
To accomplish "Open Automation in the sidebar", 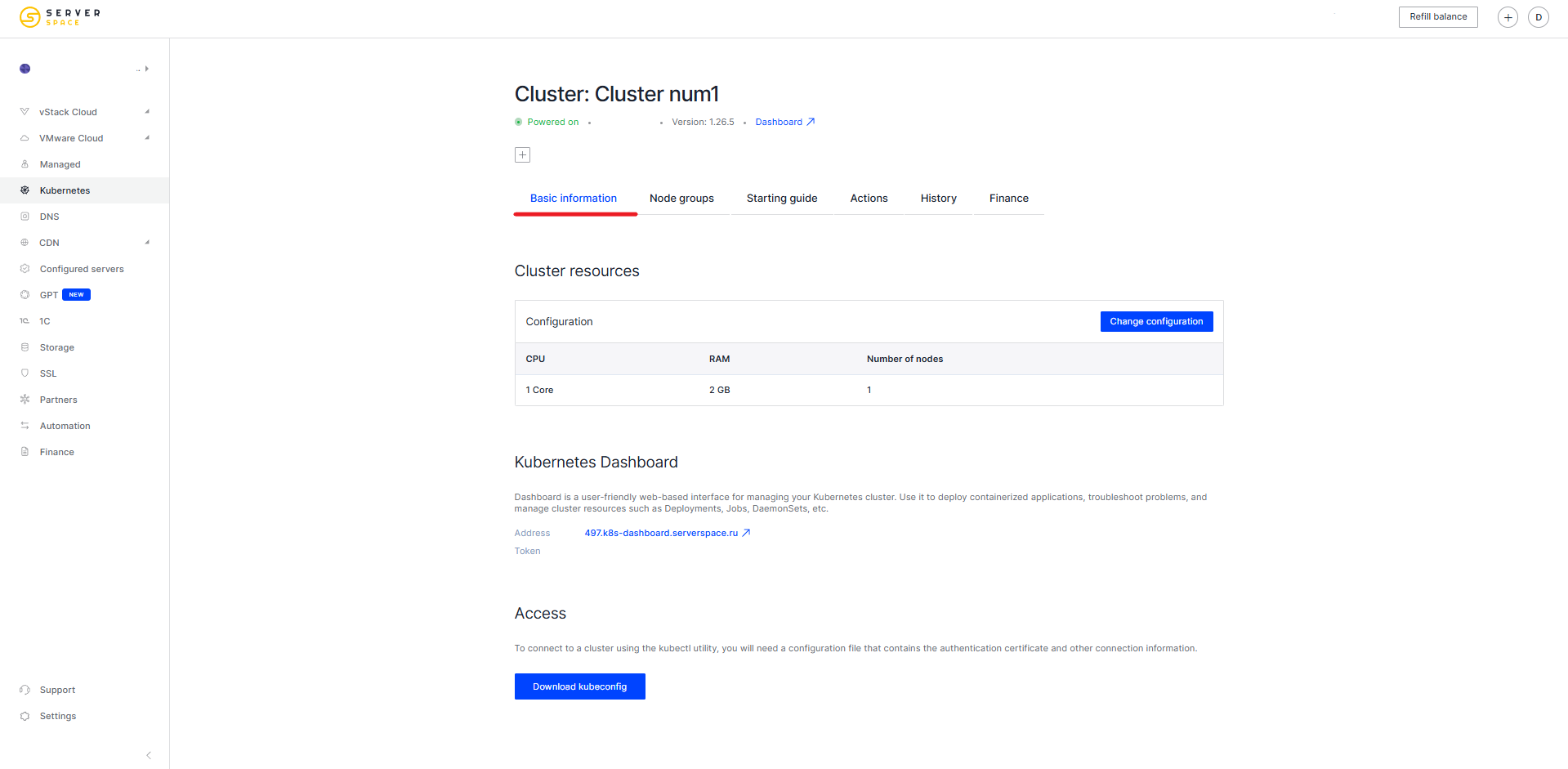I will pyautogui.click(x=65, y=426).
